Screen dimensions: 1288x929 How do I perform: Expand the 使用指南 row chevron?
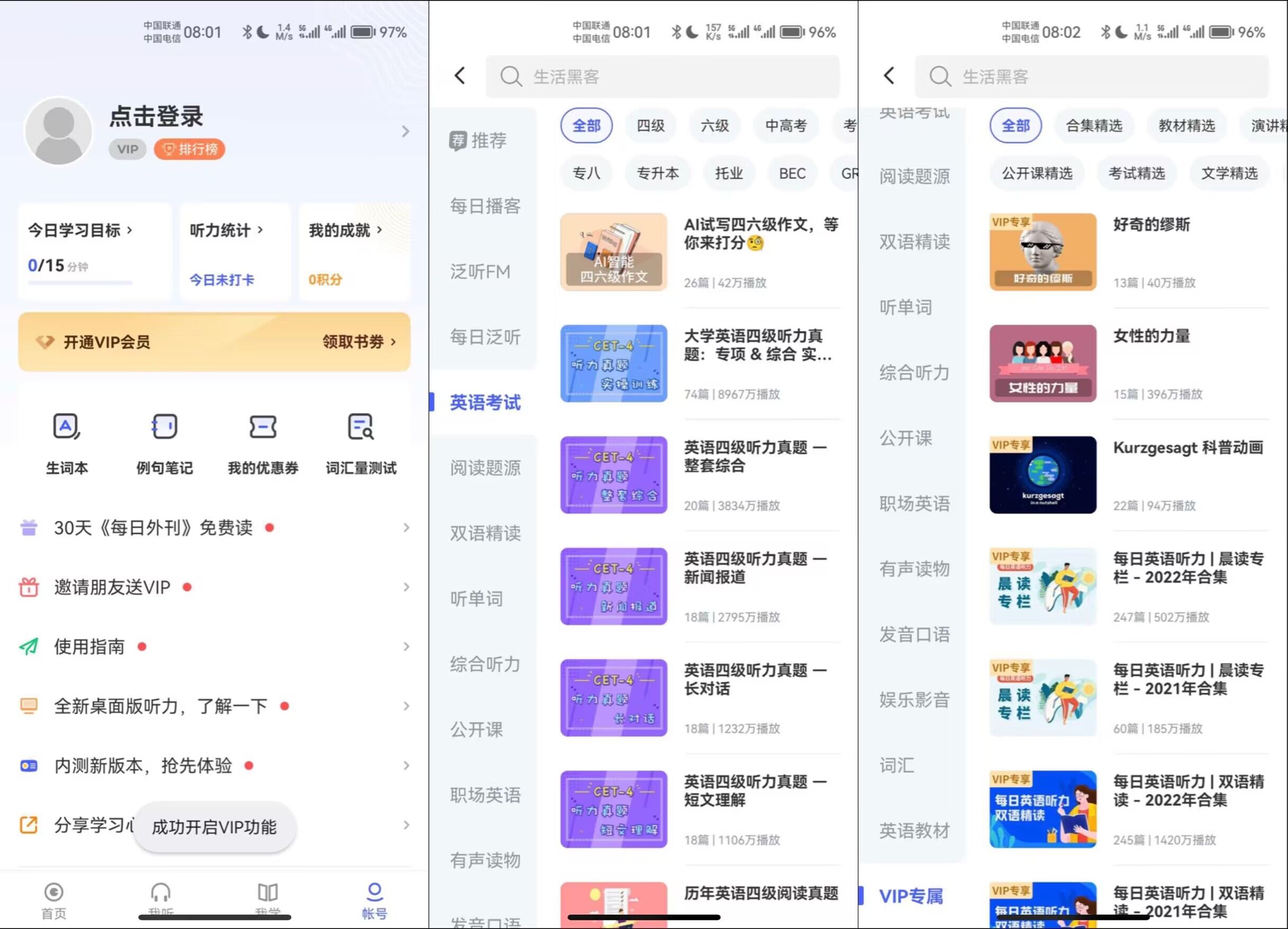point(406,647)
